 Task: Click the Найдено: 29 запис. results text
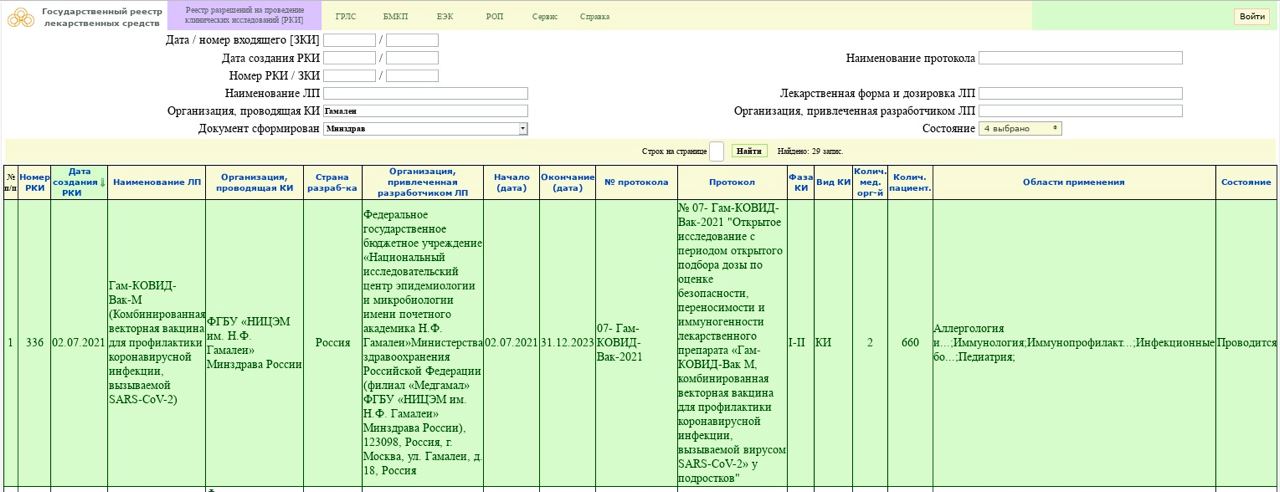pos(810,151)
